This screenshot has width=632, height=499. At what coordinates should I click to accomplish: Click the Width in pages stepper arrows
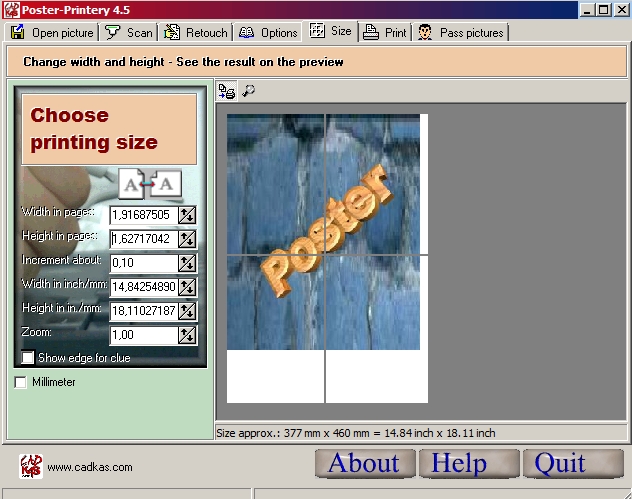tap(187, 215)
